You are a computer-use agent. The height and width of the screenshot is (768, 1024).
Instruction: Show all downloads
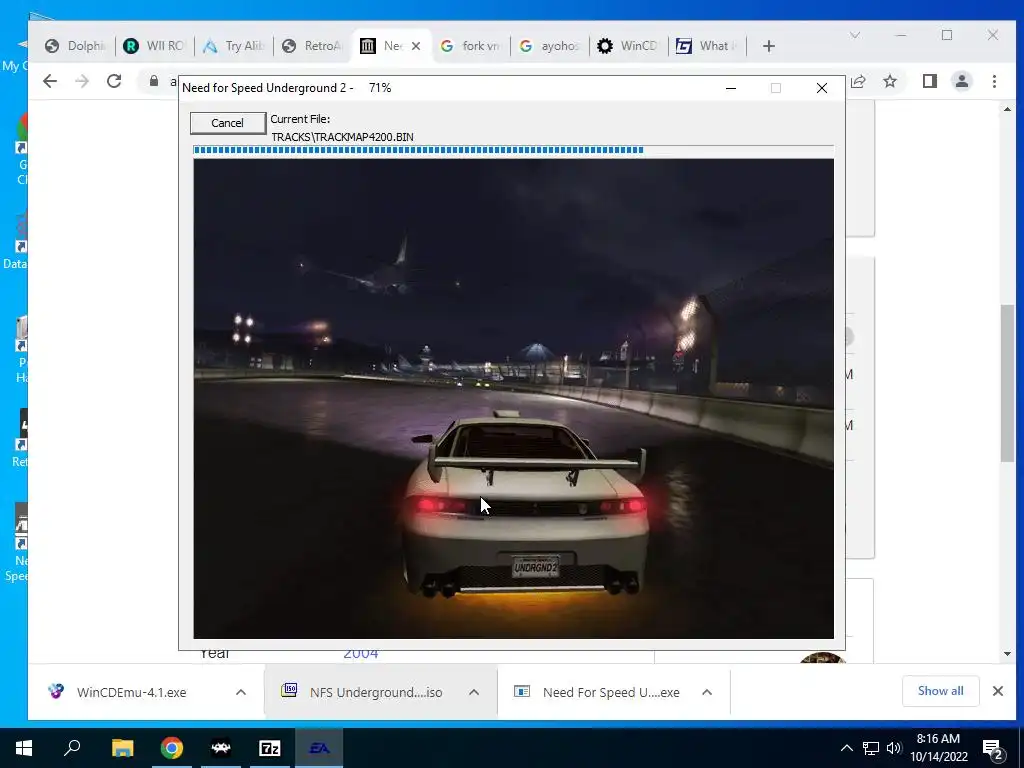click(940, 691)
